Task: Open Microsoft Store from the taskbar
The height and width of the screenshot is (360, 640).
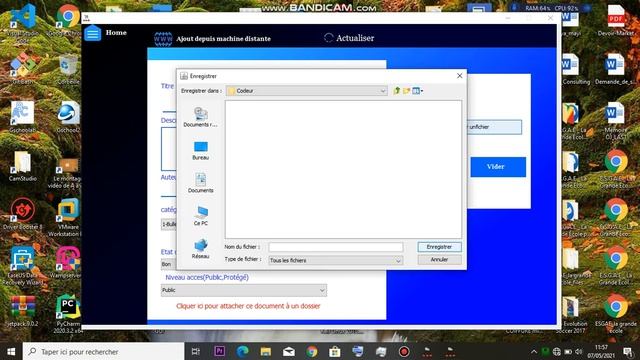Action: [335, 351]
